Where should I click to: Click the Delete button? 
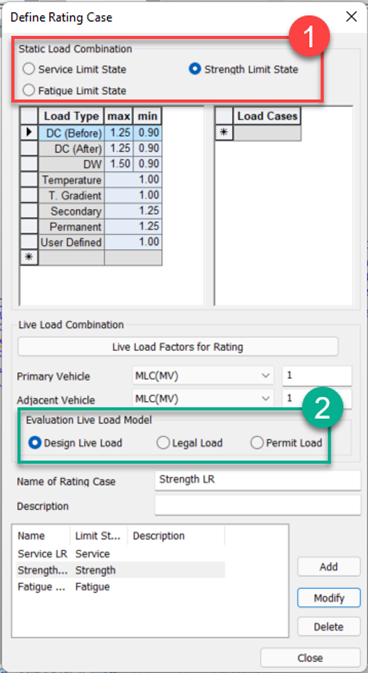(x=328, y=627)
